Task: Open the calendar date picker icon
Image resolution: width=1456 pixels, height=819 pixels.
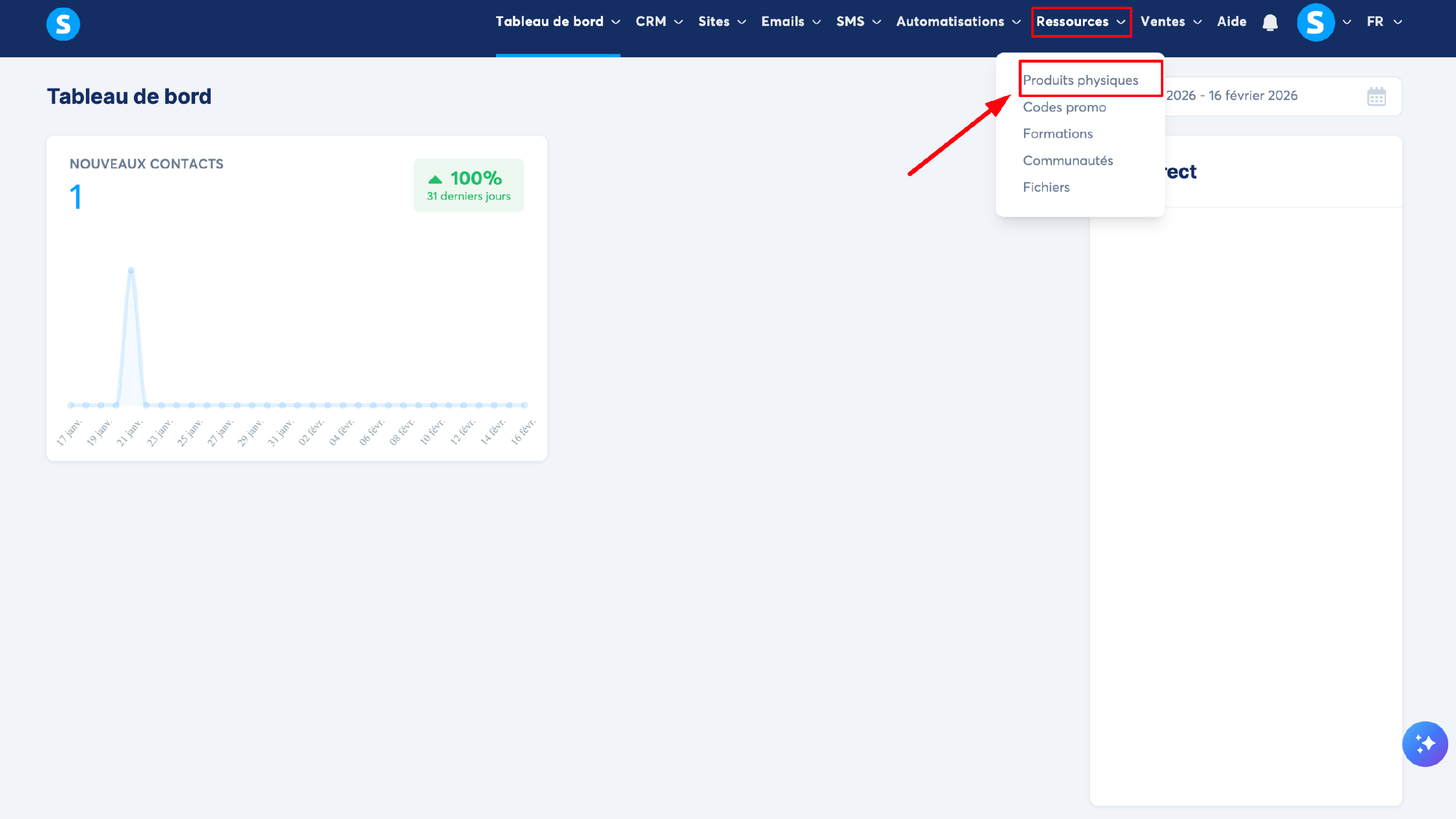Action: click(1376, 97)
